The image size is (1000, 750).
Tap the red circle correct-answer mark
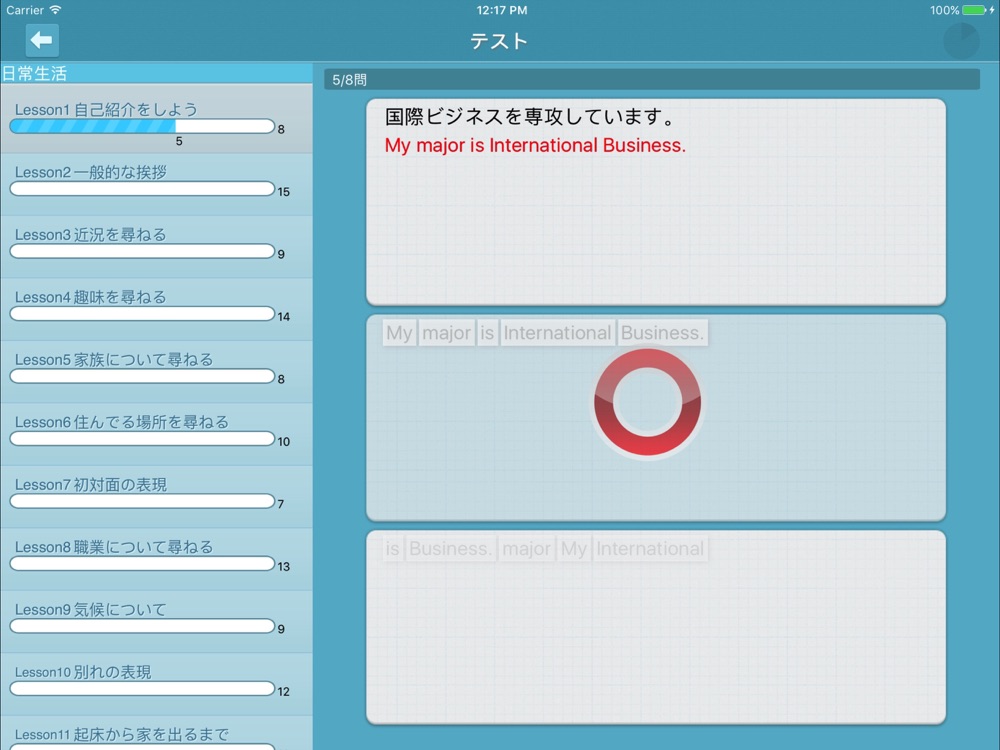pos(647,402)
